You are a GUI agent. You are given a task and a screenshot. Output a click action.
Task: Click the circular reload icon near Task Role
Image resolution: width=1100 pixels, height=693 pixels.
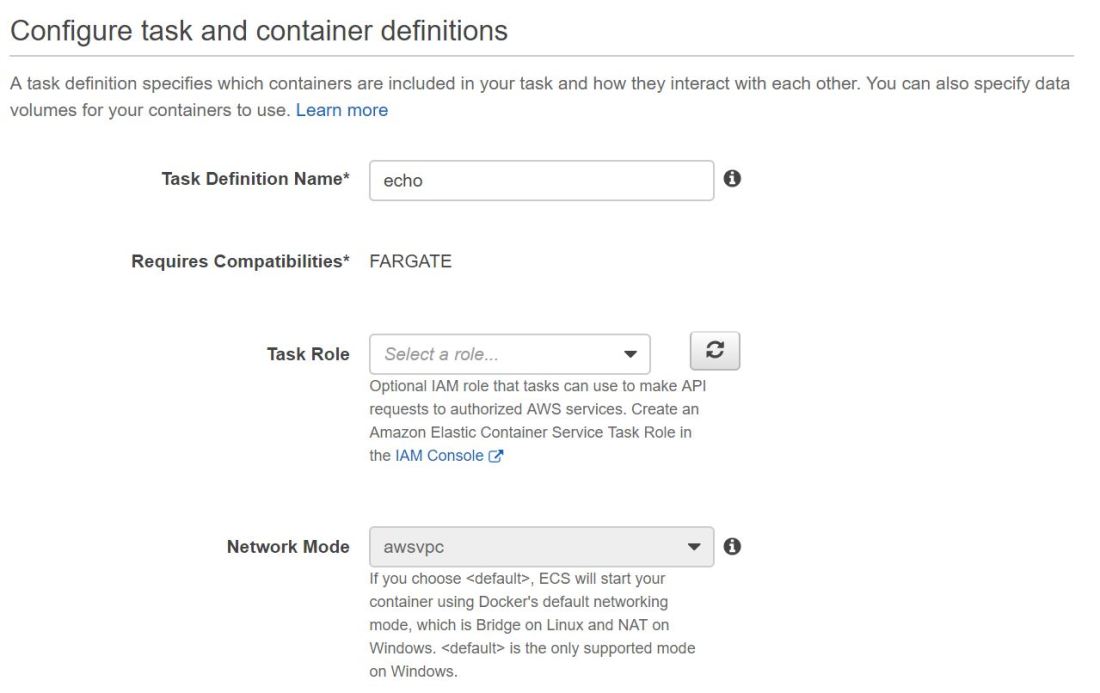[715, 350]
